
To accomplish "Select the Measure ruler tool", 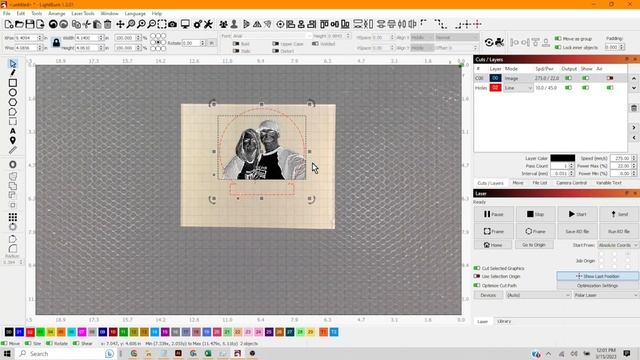I will [13, 150].
